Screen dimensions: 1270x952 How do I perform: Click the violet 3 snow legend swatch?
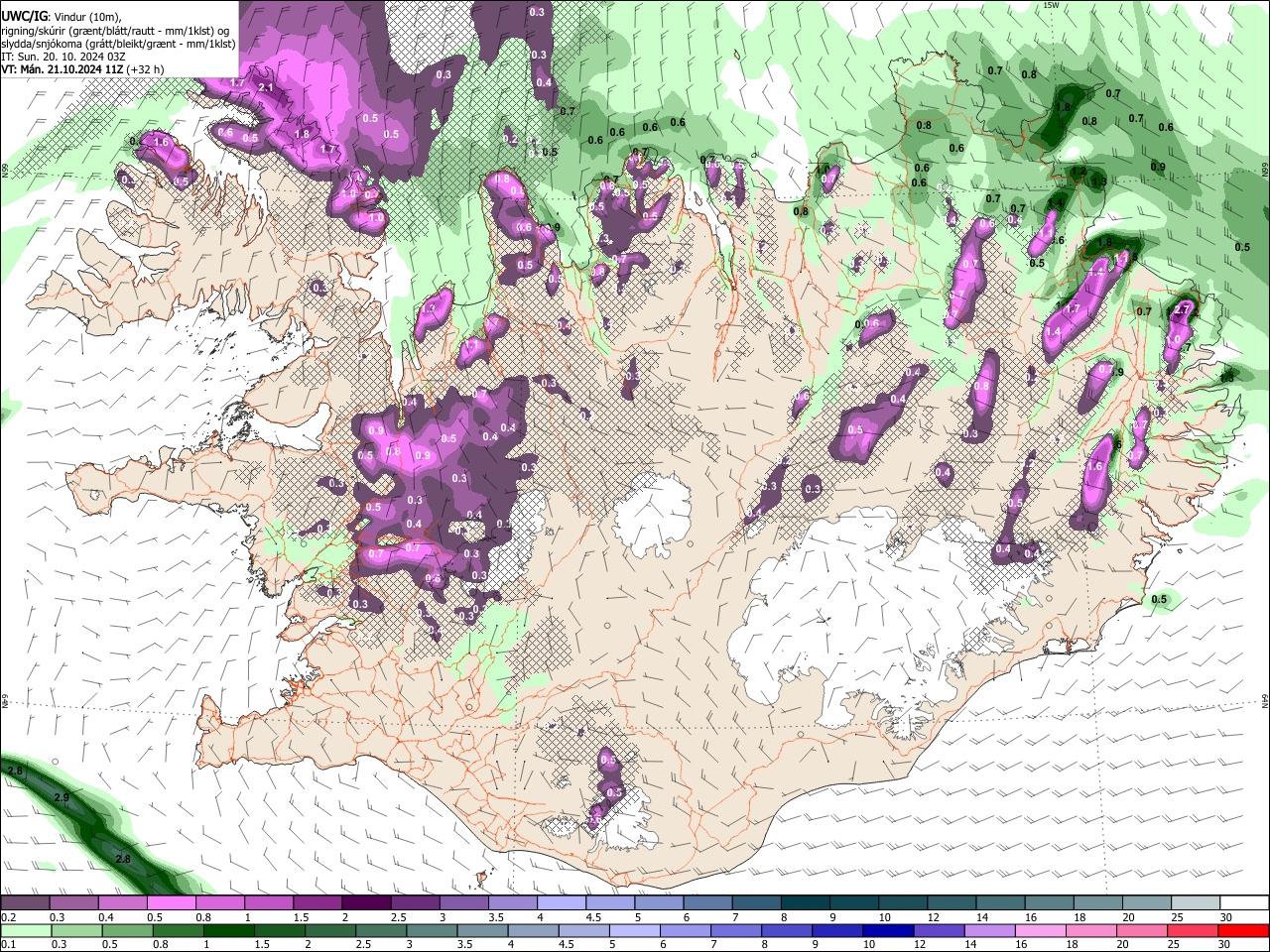click(x=463, y=903)
